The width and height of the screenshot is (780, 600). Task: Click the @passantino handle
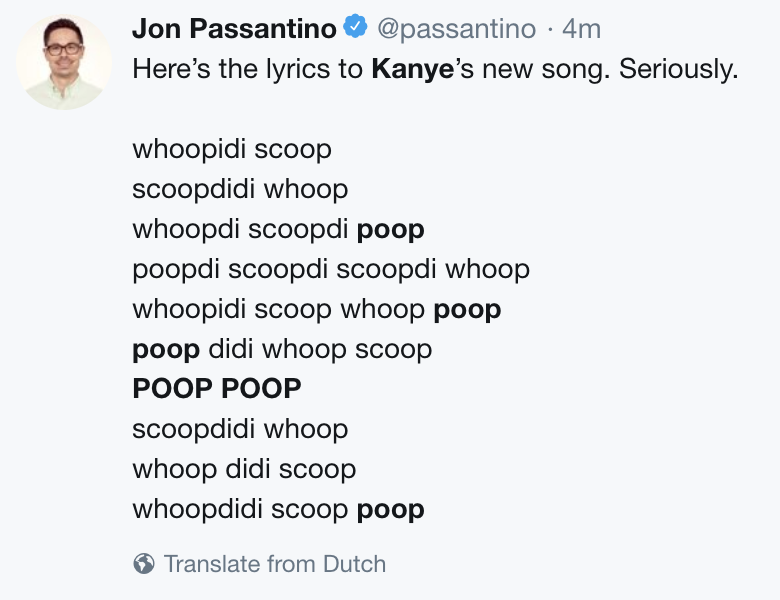click(x=457, y=29)
